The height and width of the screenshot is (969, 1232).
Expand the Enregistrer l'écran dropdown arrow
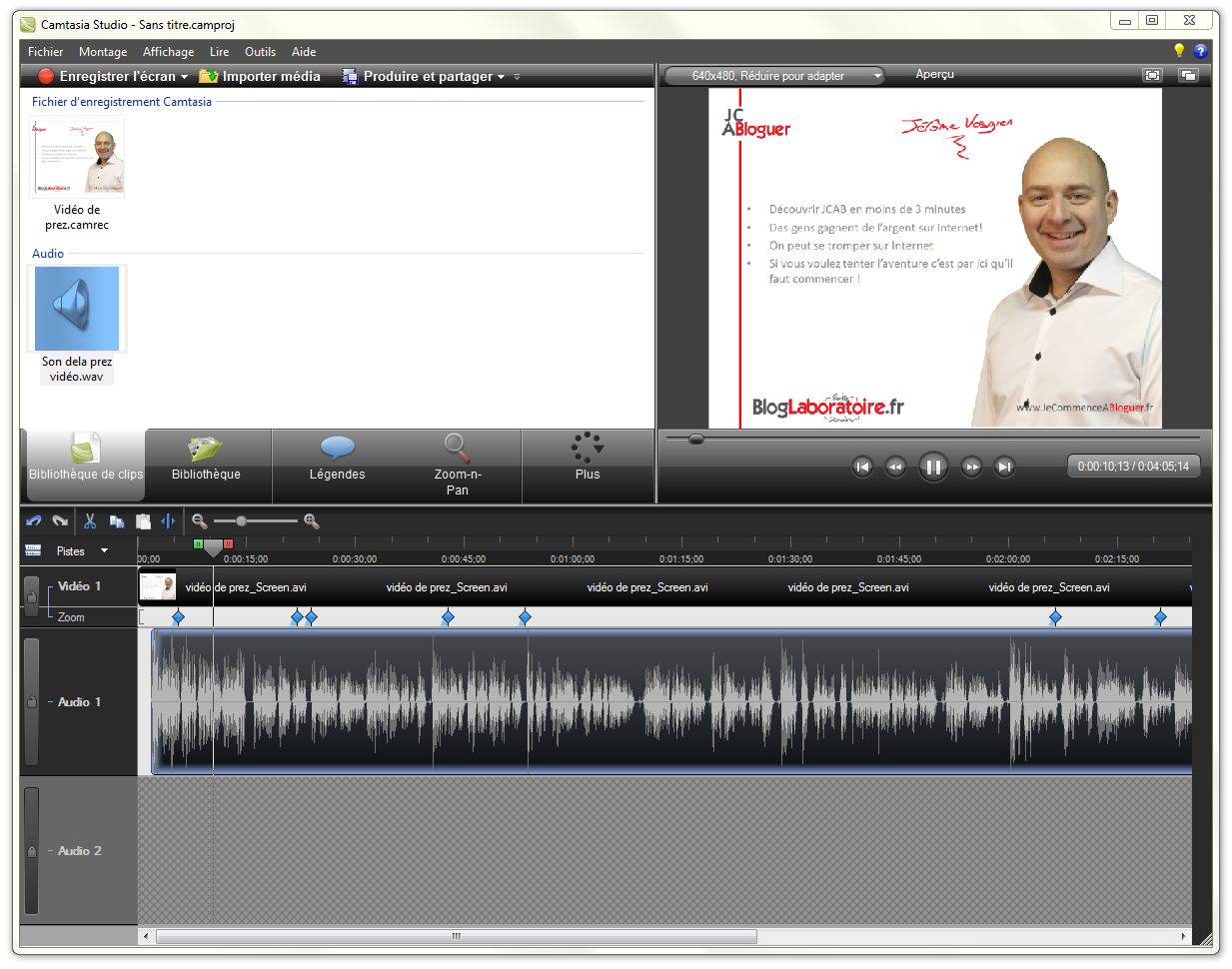[184, 77]
